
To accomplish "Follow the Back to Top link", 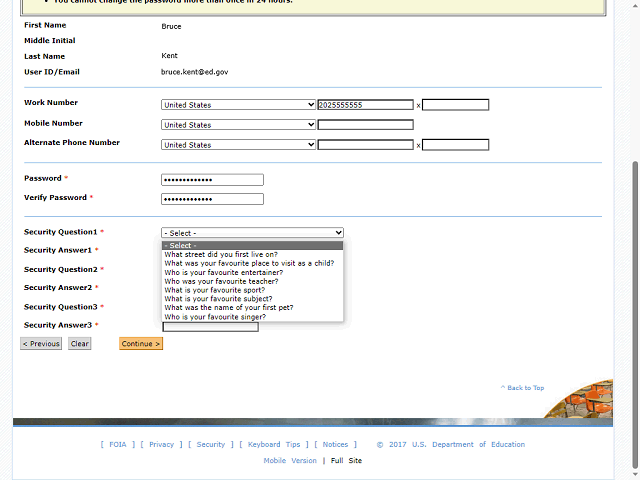I will (x=522, y=388).
